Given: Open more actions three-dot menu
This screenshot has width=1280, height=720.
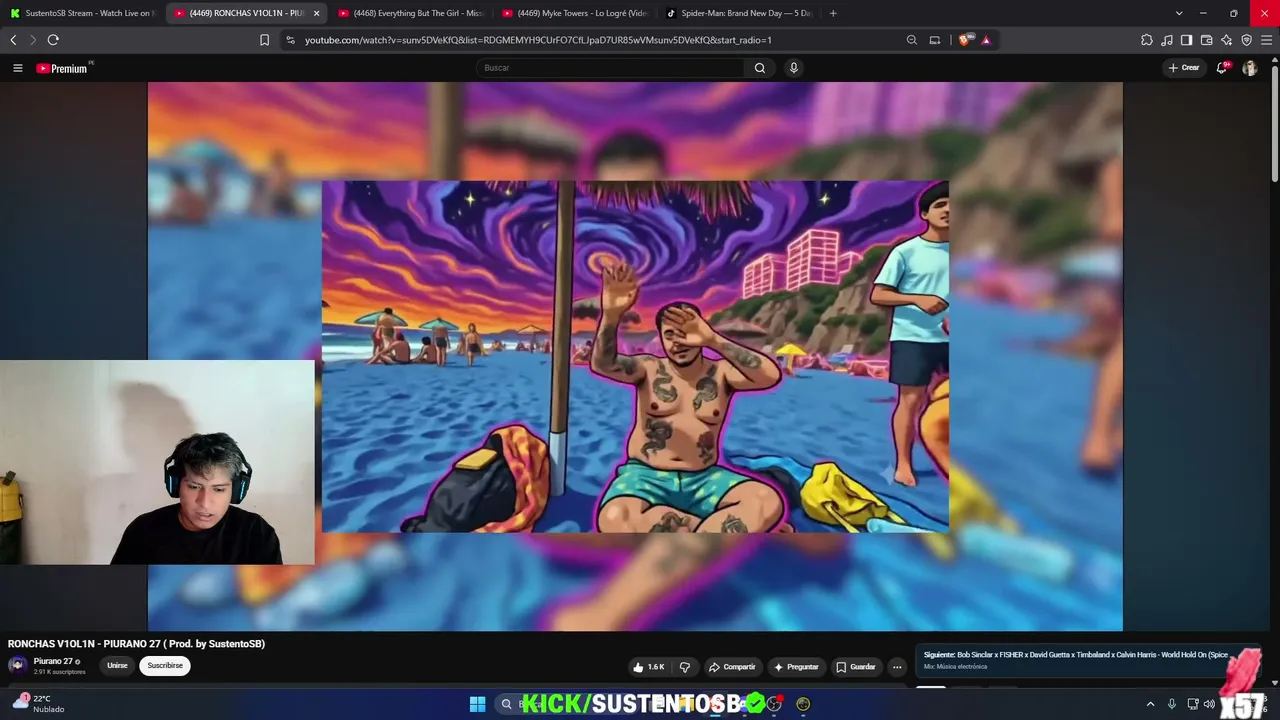Looking at the screenshot, I should click(897, 667).
